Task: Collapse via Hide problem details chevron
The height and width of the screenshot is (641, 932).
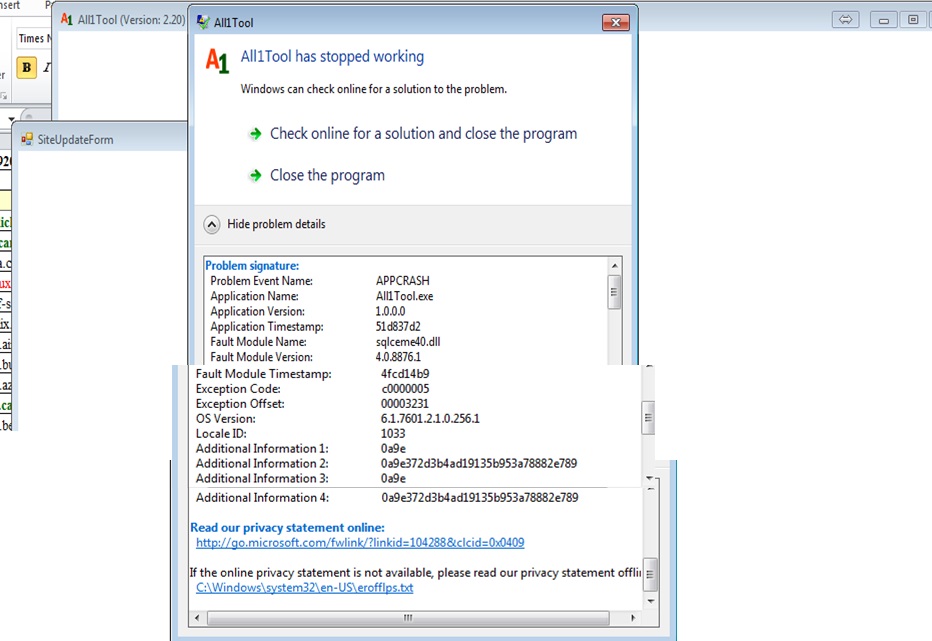Action: [x=212, y=224]
